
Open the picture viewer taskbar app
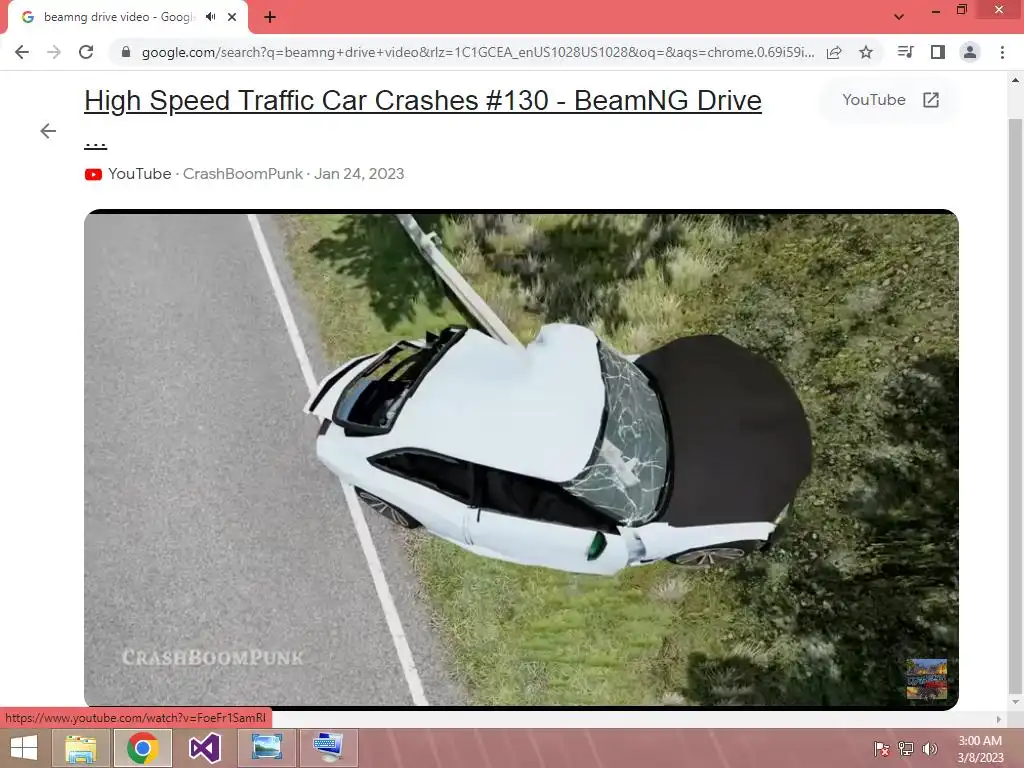click(x=266, y=748)
